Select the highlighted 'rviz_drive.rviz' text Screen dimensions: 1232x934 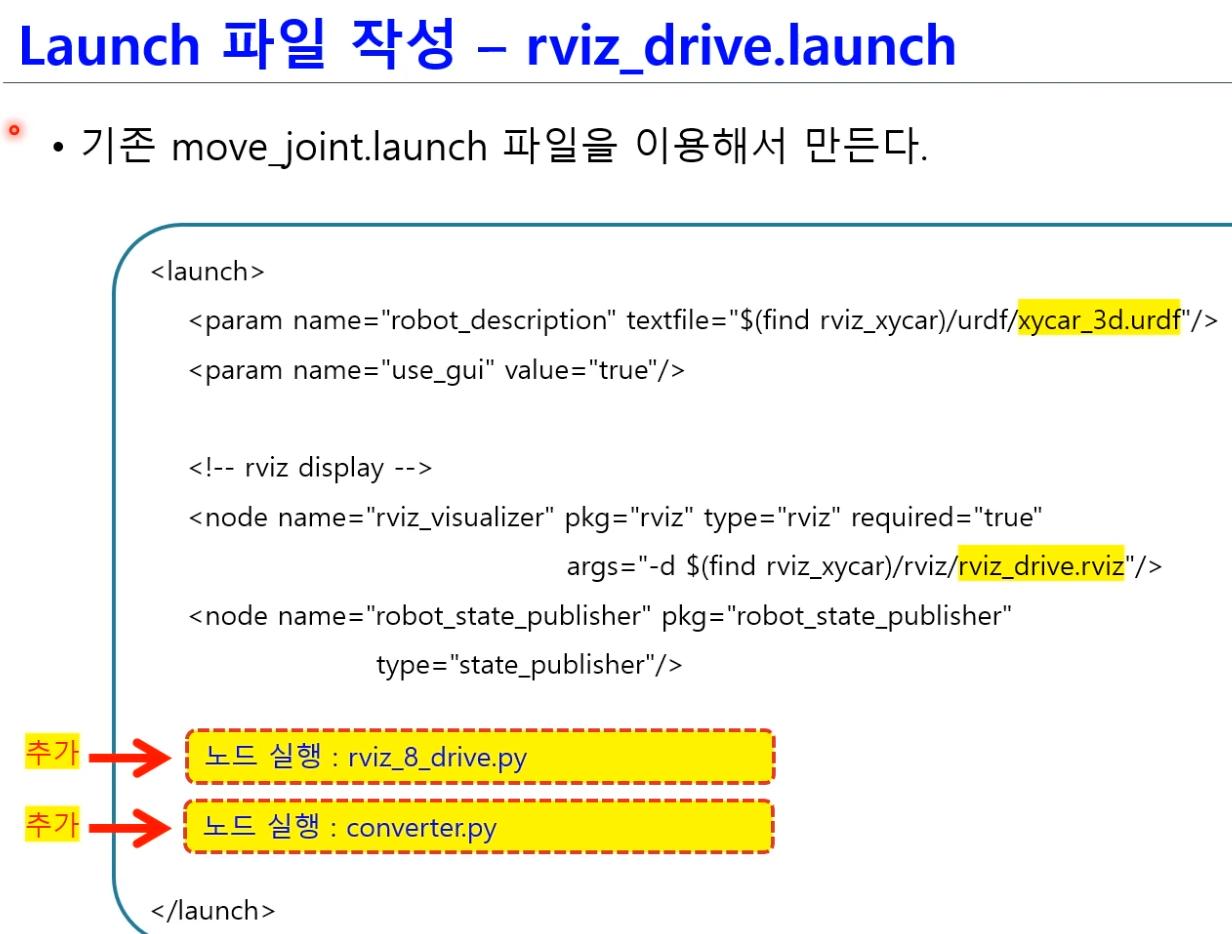pos(1041,566)
